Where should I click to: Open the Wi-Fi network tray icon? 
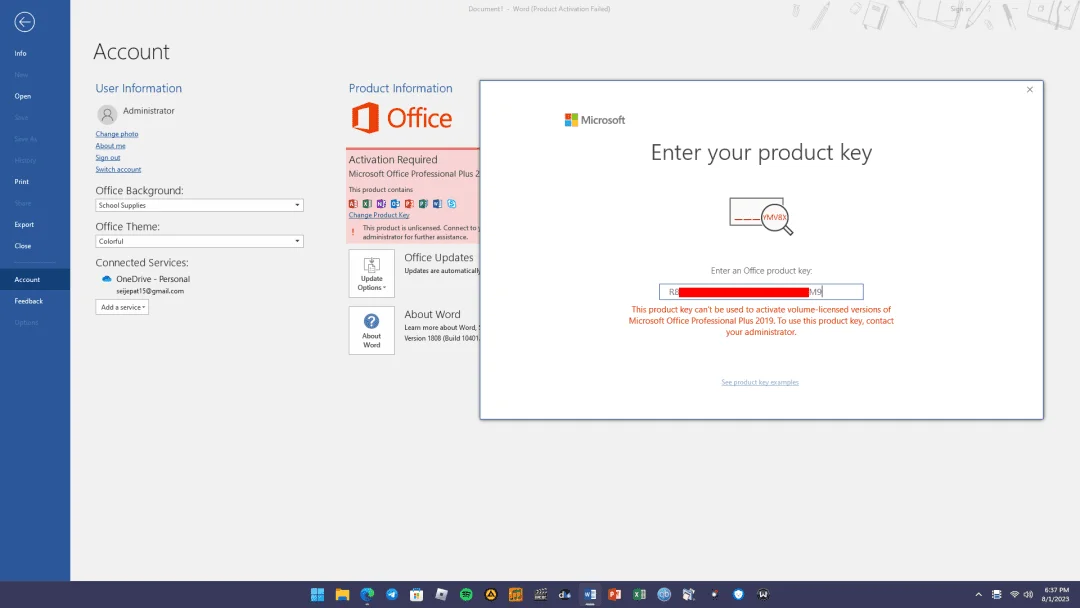point(1014,594)
